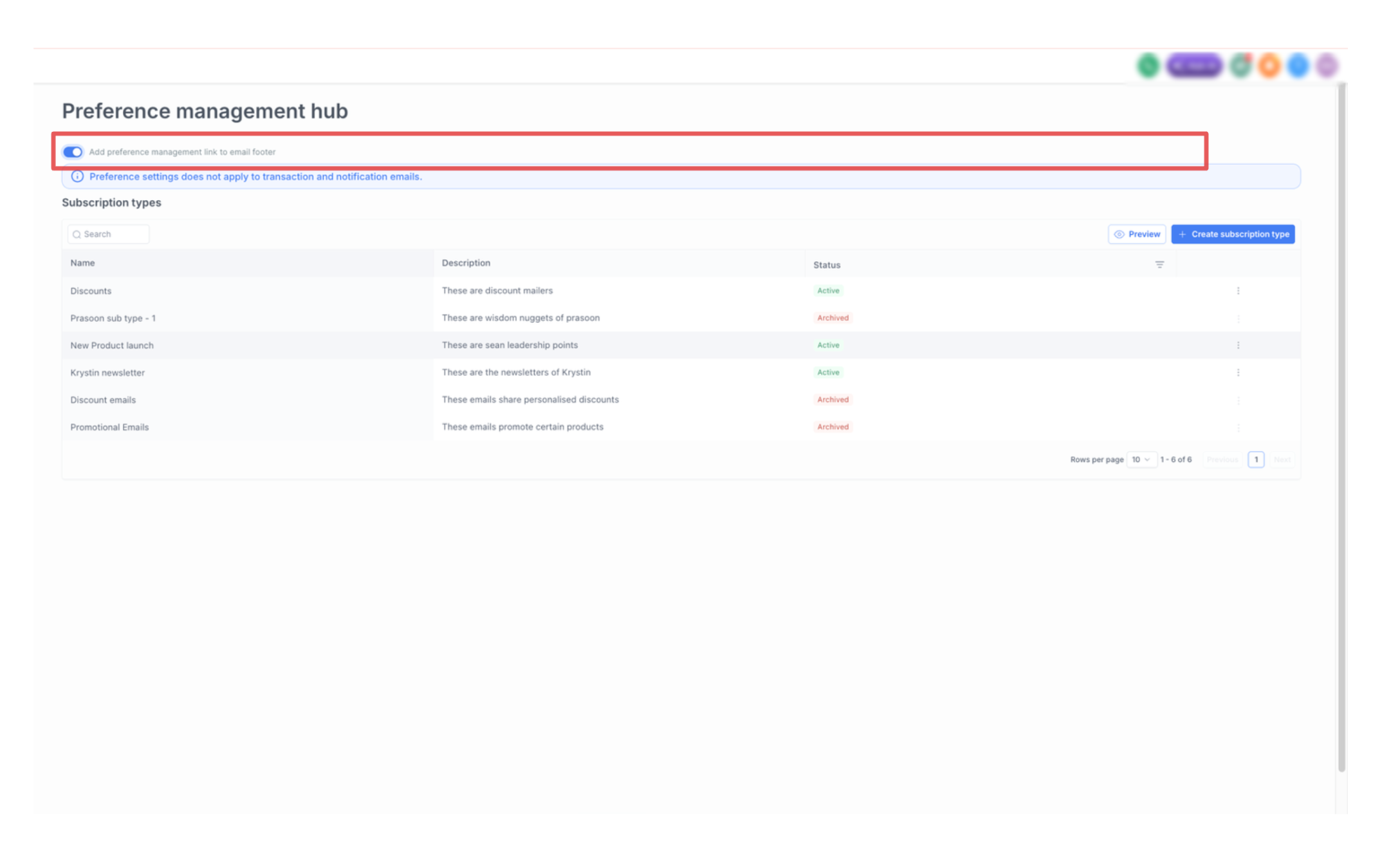Click 'These are sean leadership points' description
1400x853 pixels.
pyautogui.click(x=510, y=345)
